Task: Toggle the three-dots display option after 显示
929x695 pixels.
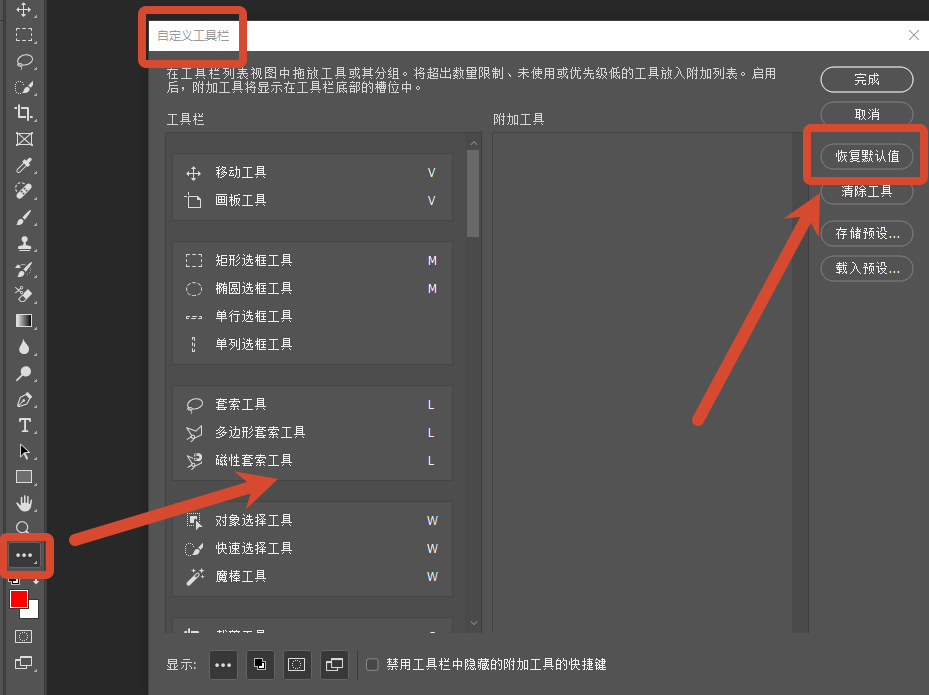Action: click(223, 665)
